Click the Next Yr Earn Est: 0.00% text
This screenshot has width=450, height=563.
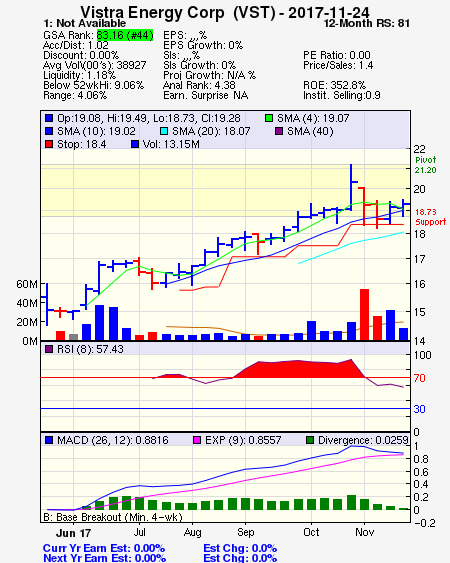click(x=105, y=558)
